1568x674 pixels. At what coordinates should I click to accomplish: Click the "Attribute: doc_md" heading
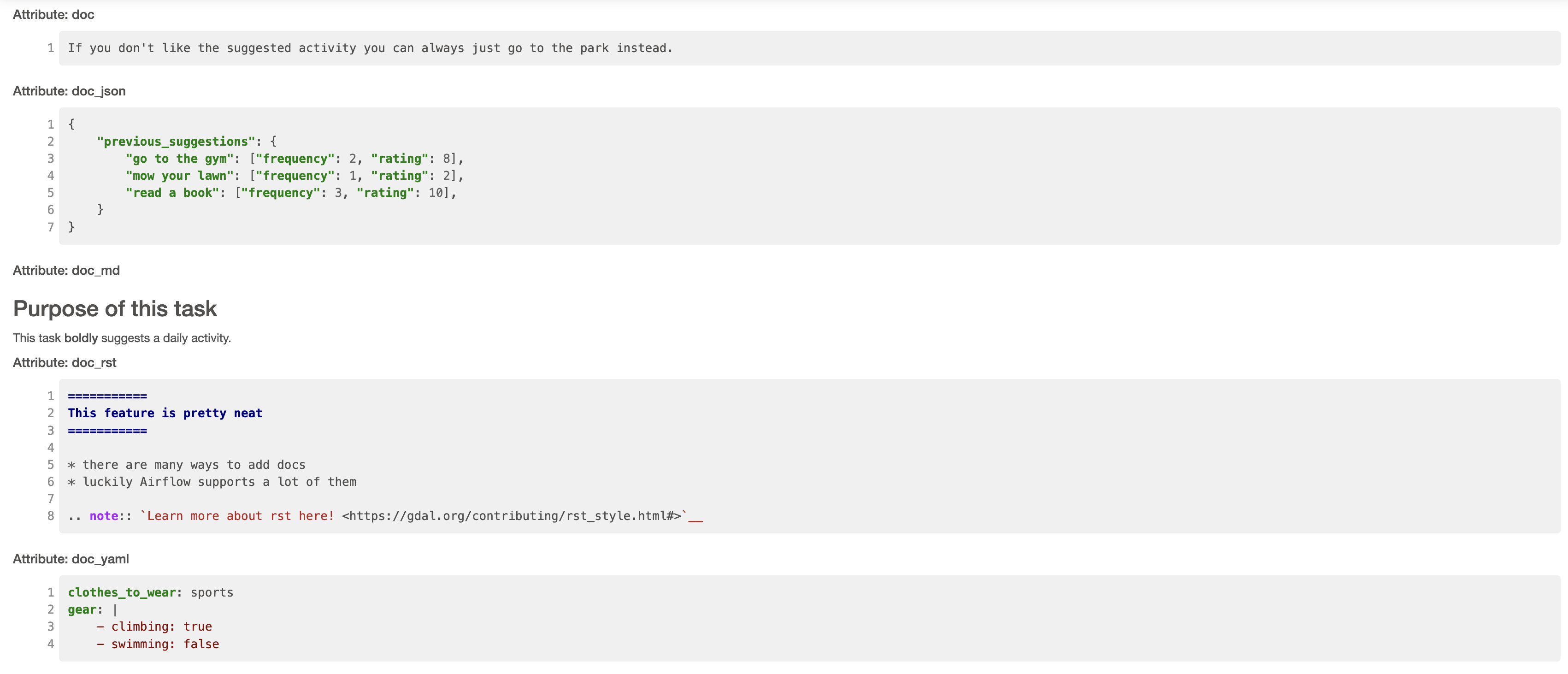[x=66, y=270]
